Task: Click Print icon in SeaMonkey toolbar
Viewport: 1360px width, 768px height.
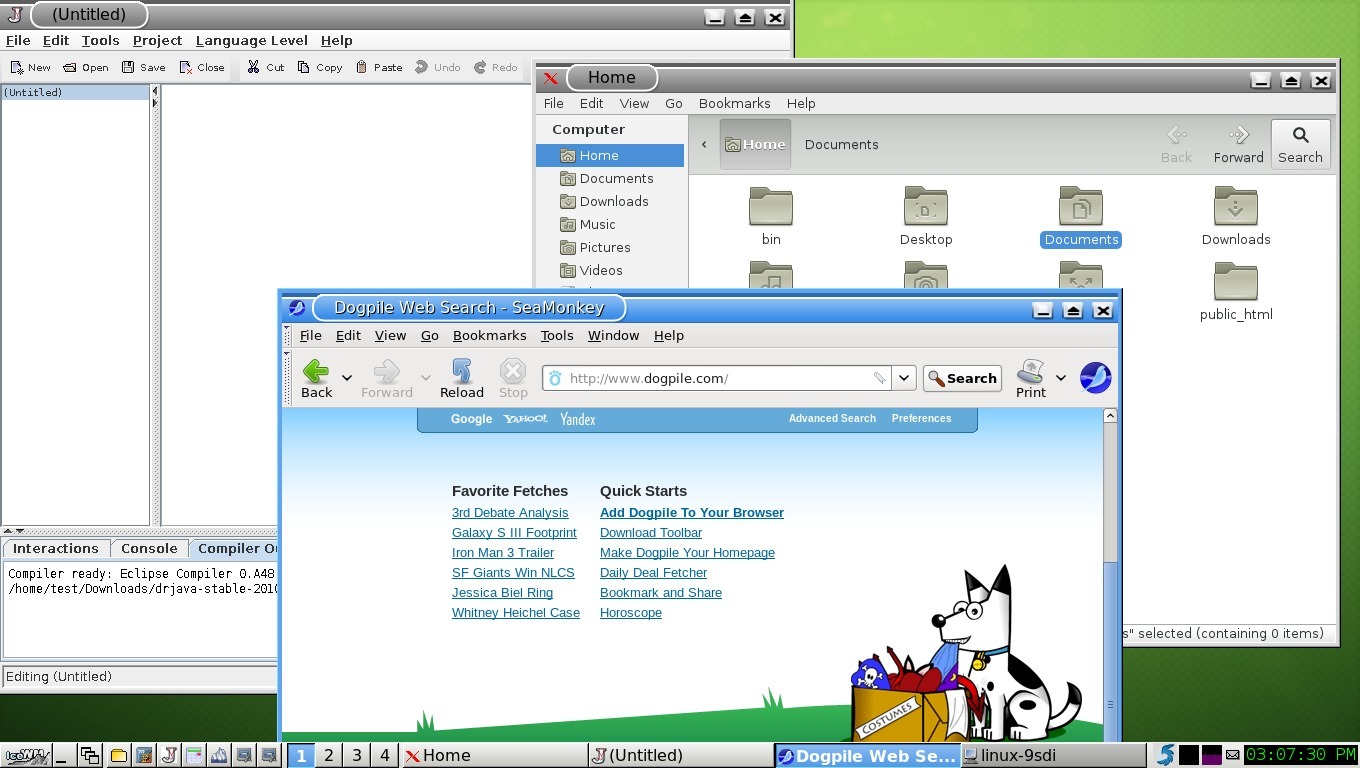Action: pyautogui.click(x=1031, y=378)
